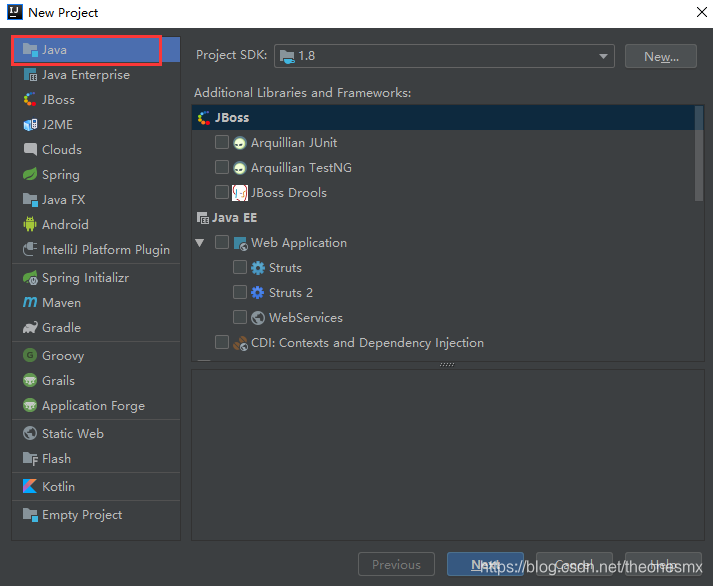Viewport: 713px width, 586px height.
Task: Select Android project type label
Action: (65, 225)
